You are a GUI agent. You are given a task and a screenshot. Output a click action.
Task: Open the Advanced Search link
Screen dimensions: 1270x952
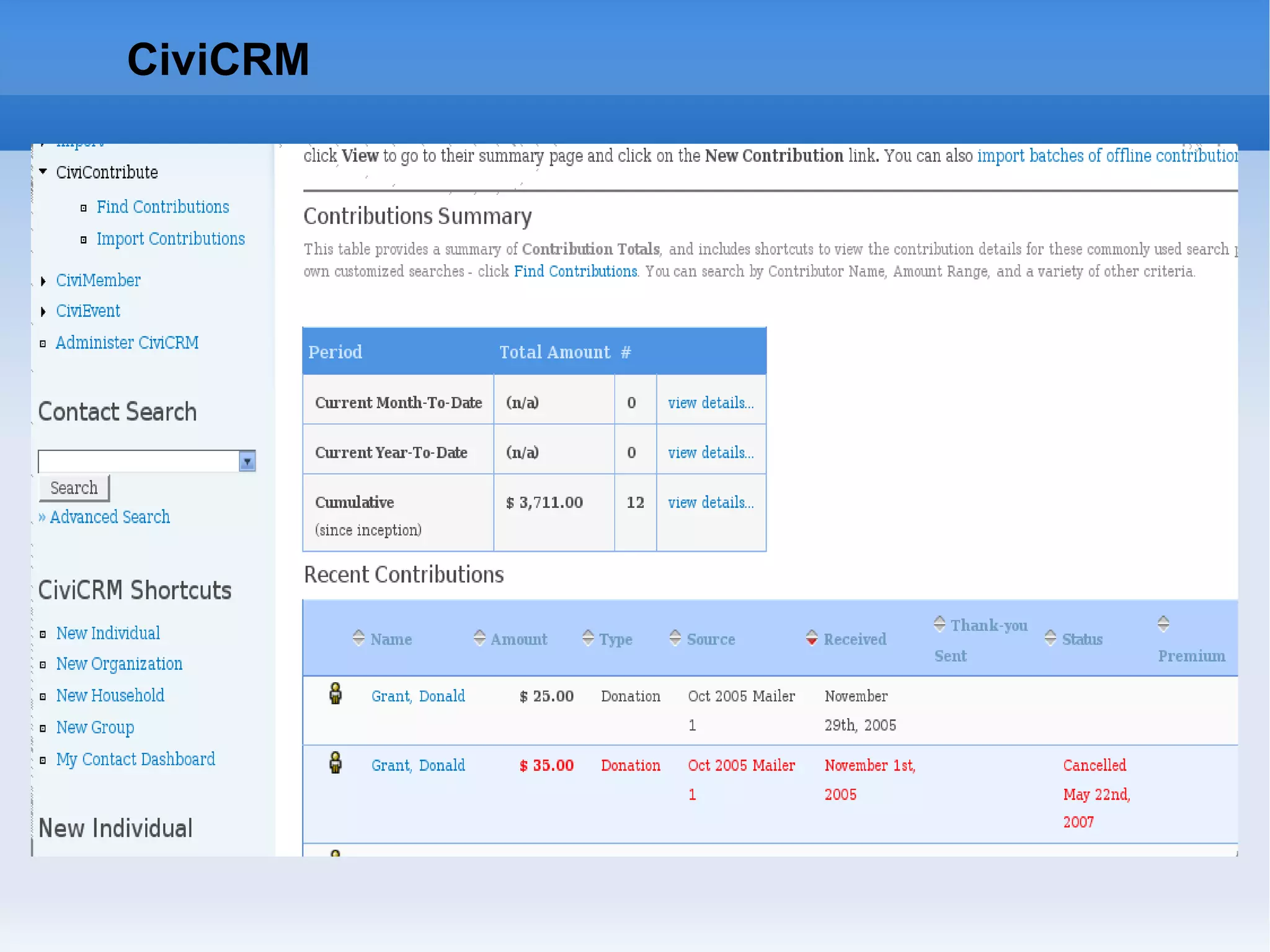(x=109, y=517)
